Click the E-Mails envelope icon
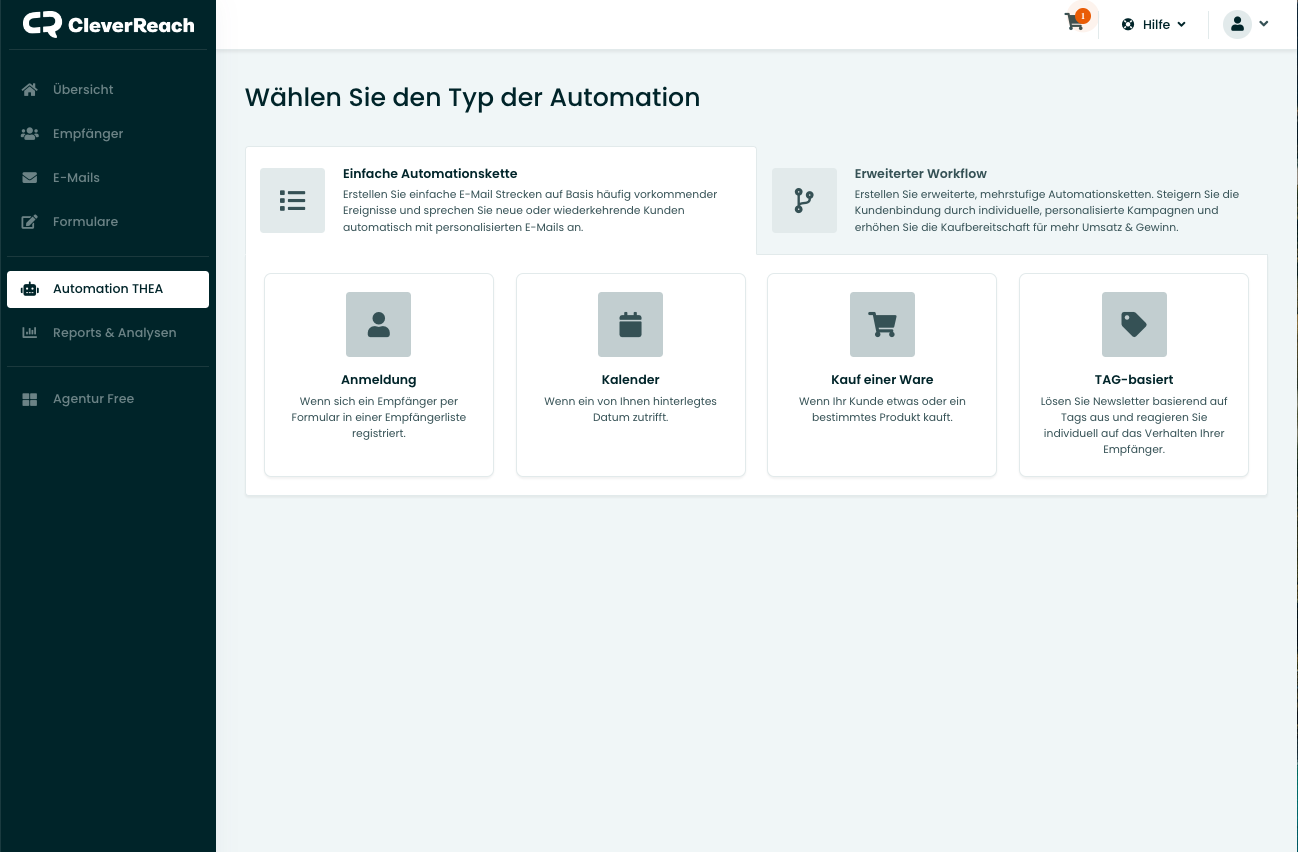Viewport: 1298px width, 852px height. click(30, 178)
